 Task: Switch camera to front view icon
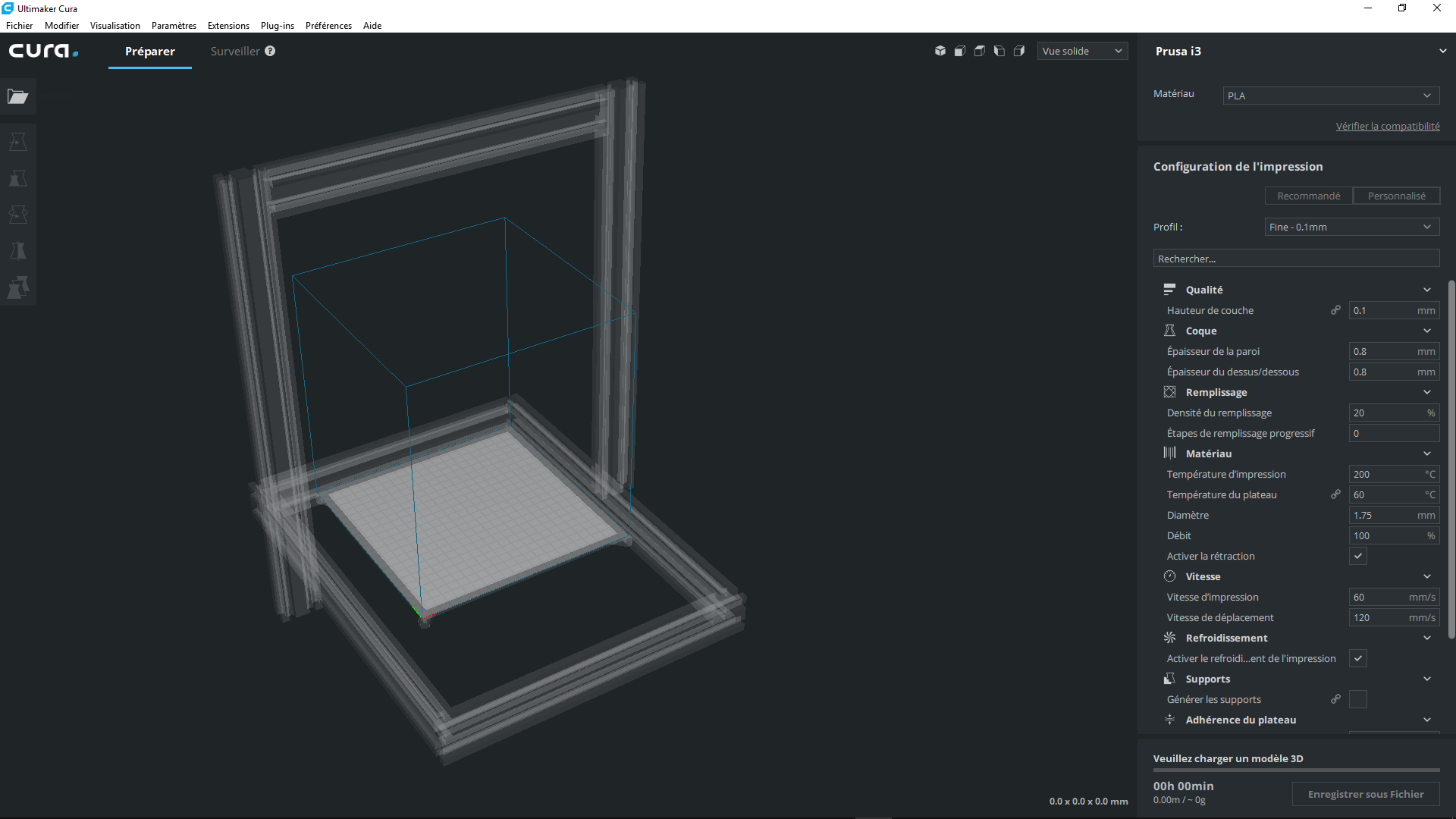[960, 51]
